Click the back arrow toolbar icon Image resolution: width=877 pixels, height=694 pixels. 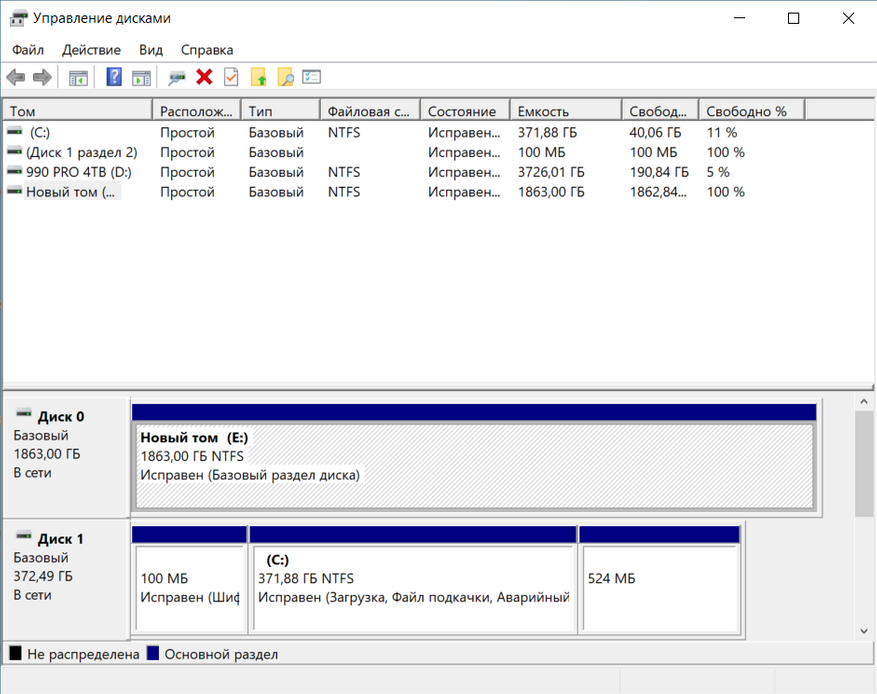(x=15, y=77)
